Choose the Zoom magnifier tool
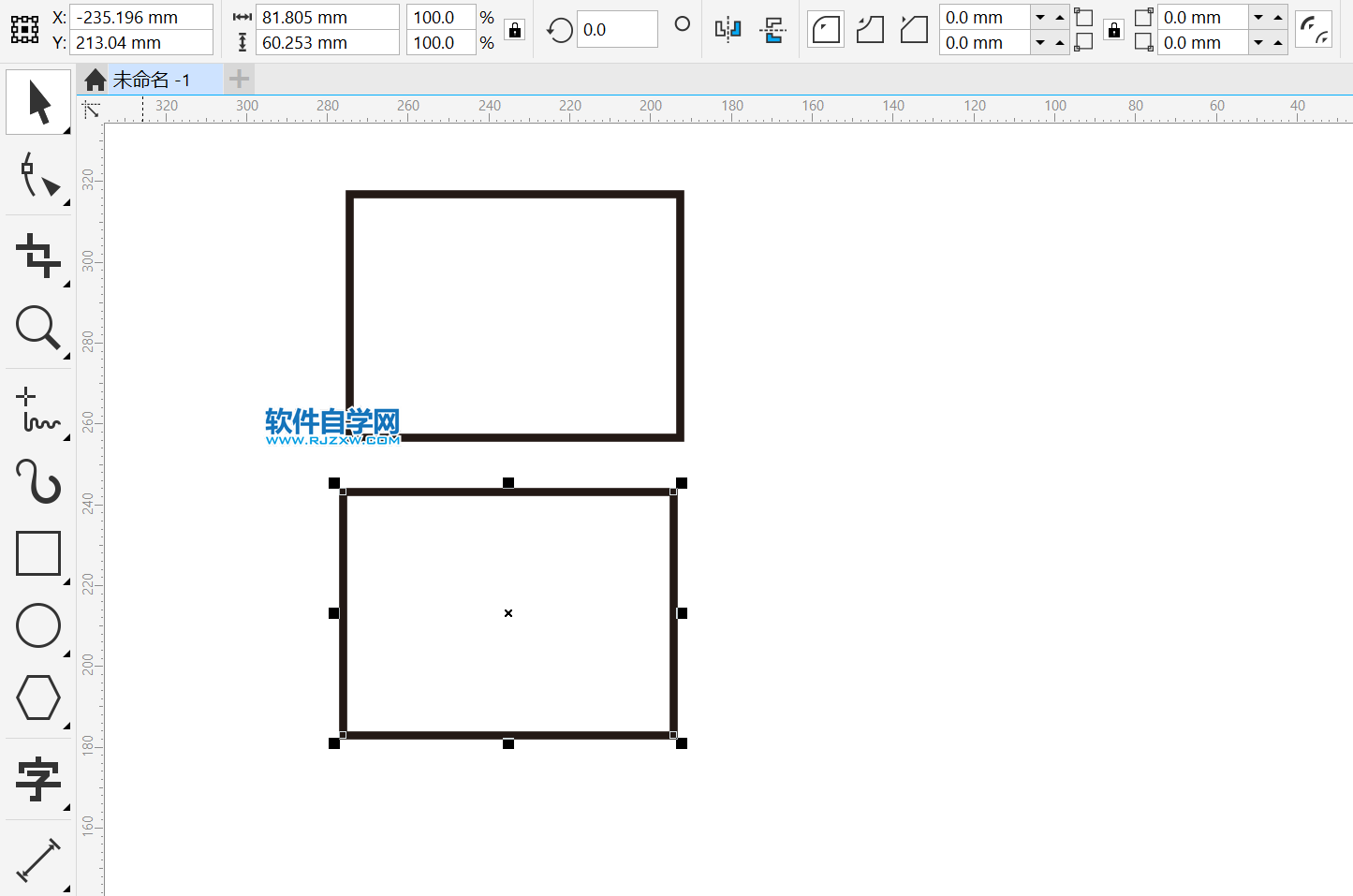1353x896 pixels. click(38, 328)
